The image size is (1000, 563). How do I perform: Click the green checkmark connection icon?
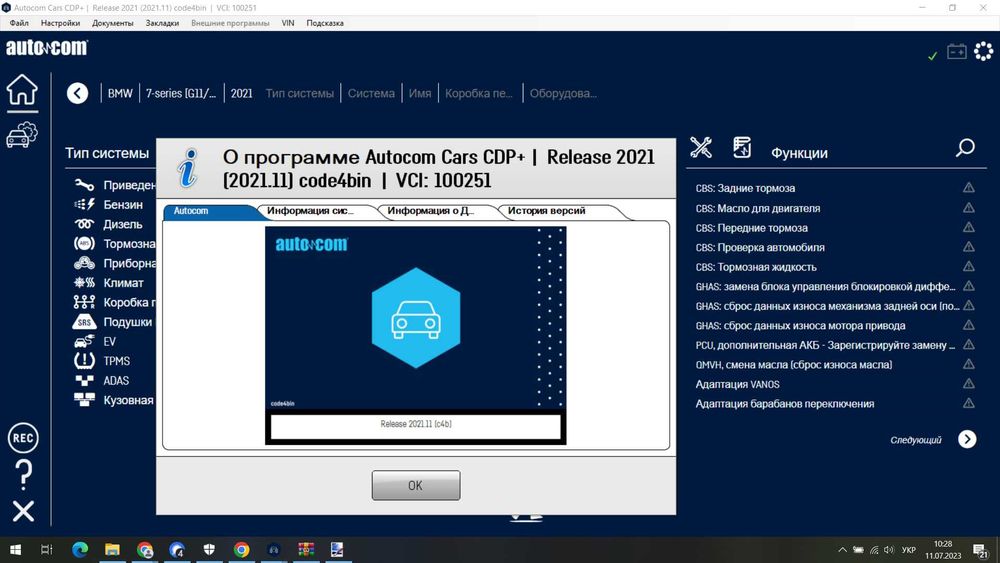(x=932, y=56)
